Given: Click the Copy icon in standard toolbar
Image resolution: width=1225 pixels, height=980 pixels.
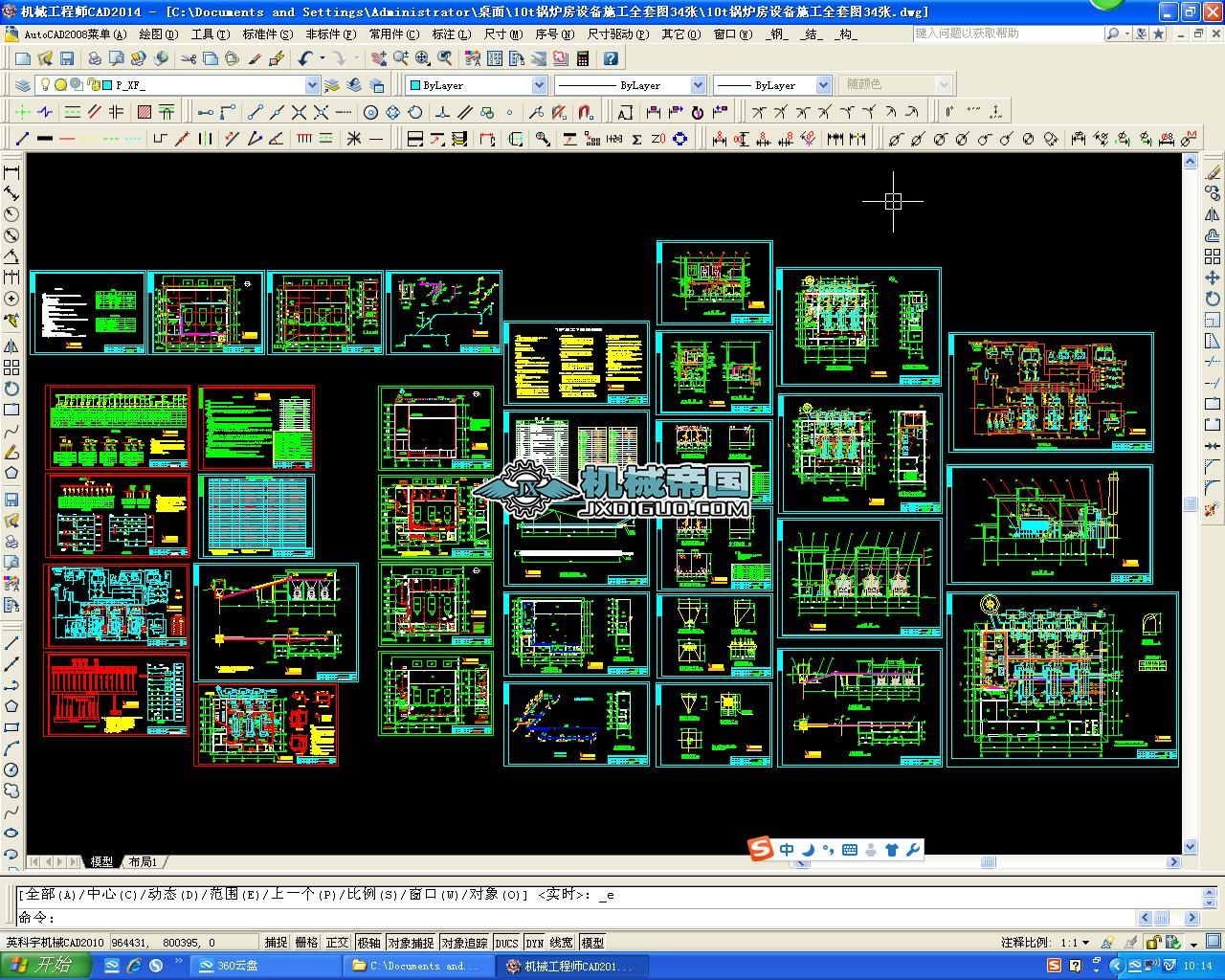Looking at the screenshot, I should click(x=210, y=58).
